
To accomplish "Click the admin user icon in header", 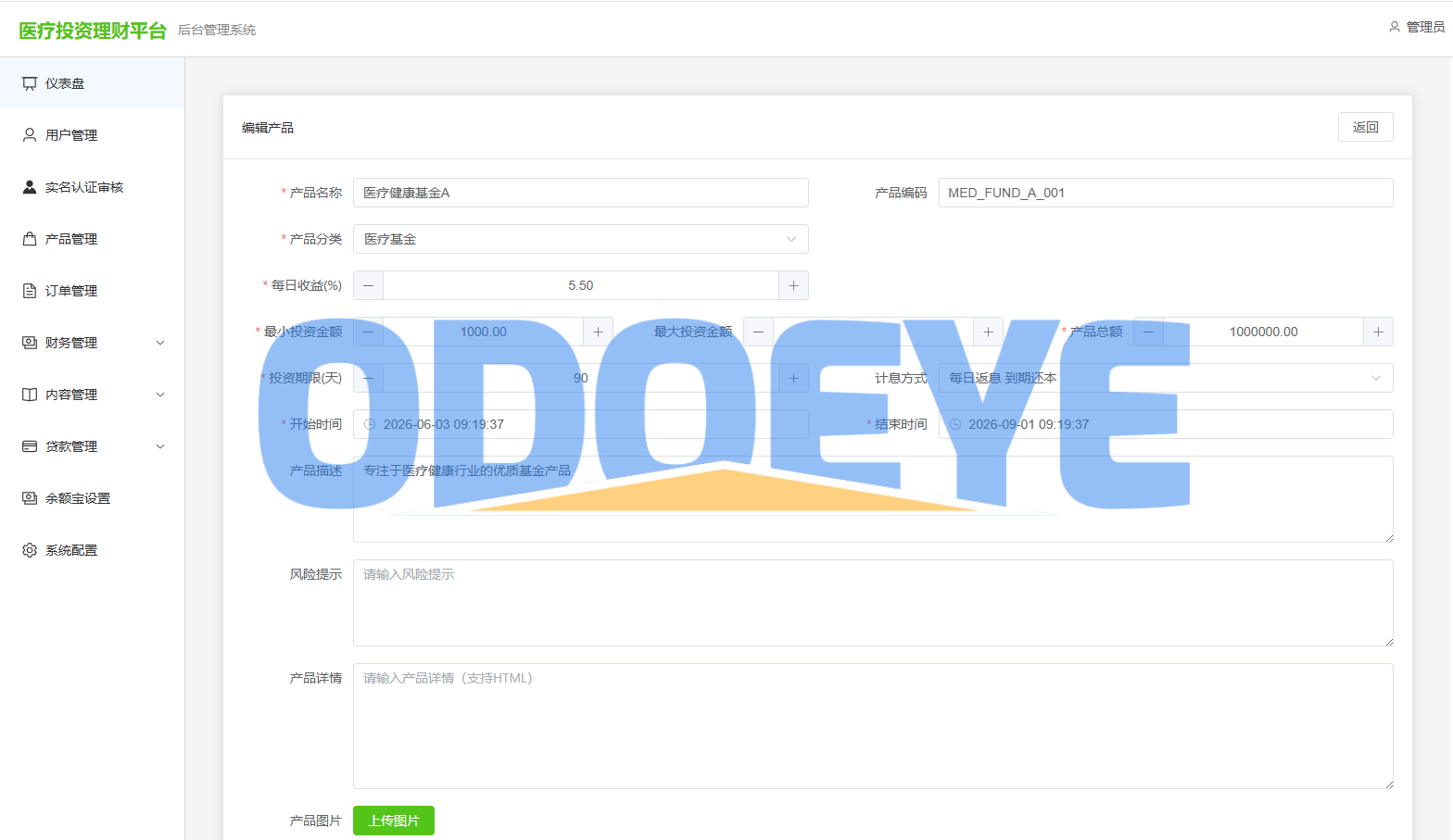I will tap(1395, 27).
